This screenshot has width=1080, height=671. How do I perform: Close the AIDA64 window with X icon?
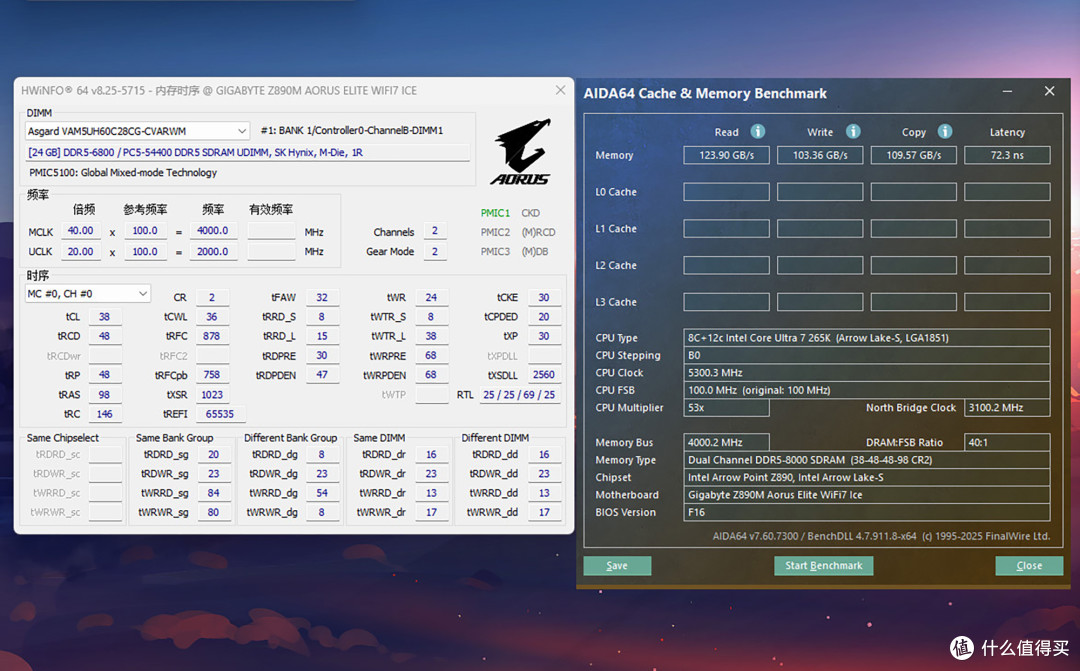(1049, 91)
